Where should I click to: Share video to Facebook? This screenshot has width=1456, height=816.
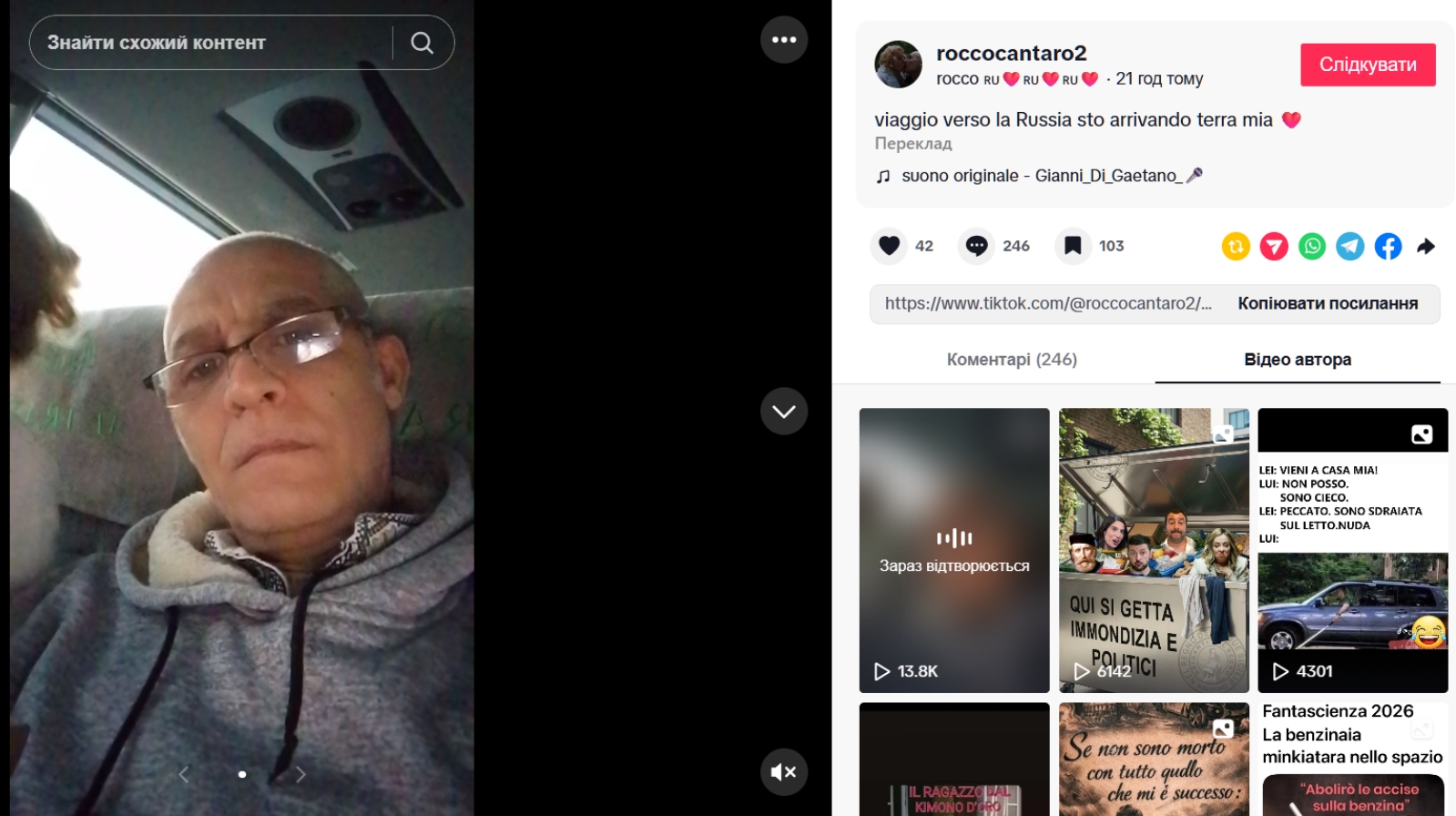pyautogui.click(x=1388, y=246)
